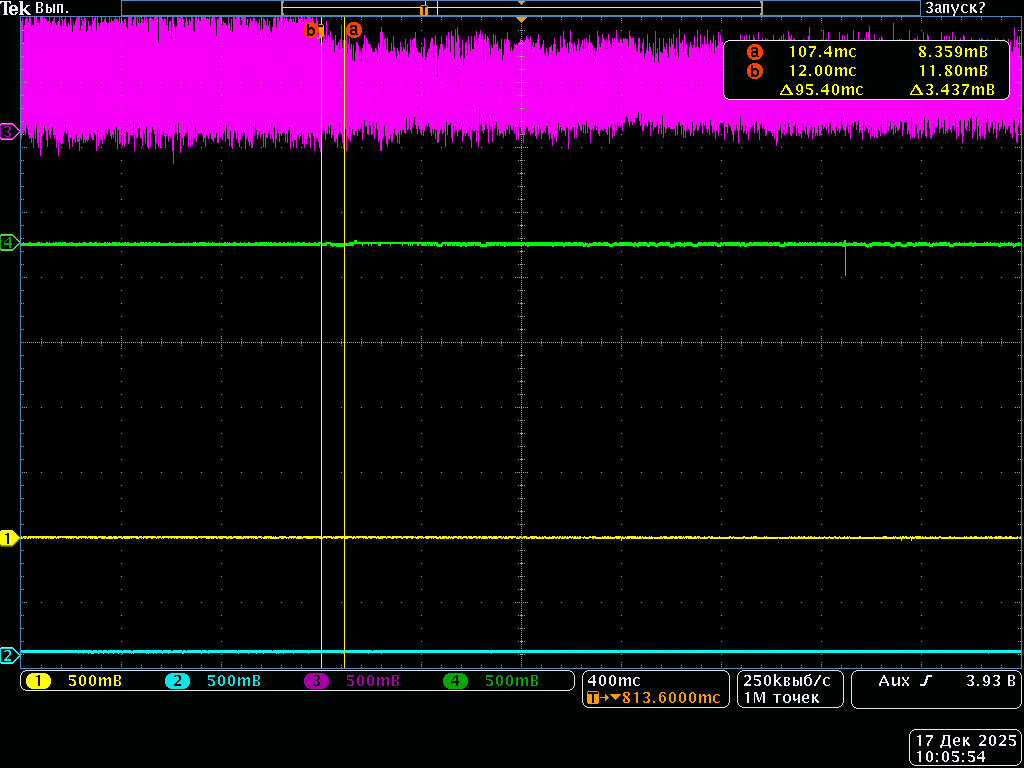Click the 'Вып.' acquisition status label
This screenshot has height=768, width=1024.
[52, 8]
